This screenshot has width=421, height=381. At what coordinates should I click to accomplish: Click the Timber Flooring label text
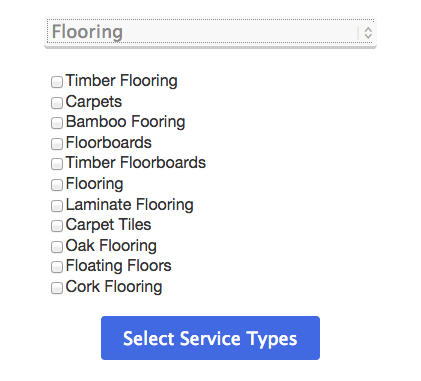coord(121,81)
